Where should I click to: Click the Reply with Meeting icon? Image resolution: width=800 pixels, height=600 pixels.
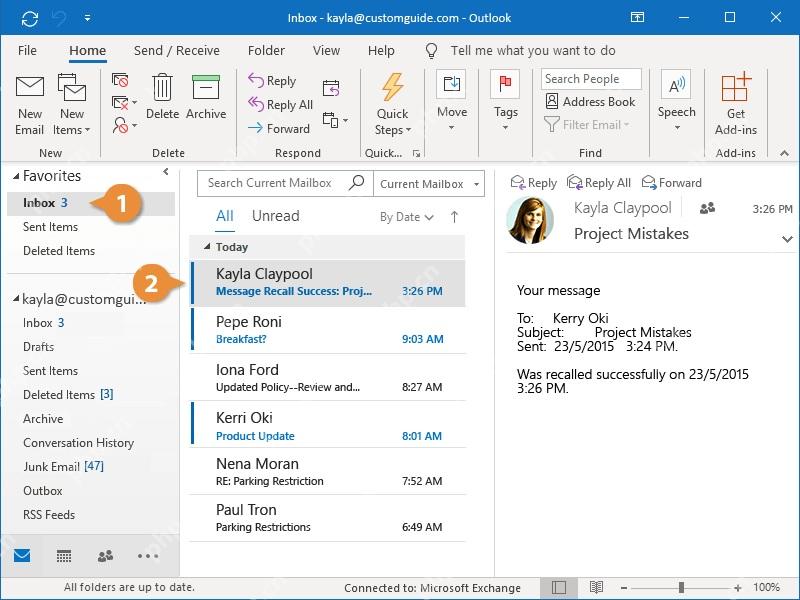point(331,88)
